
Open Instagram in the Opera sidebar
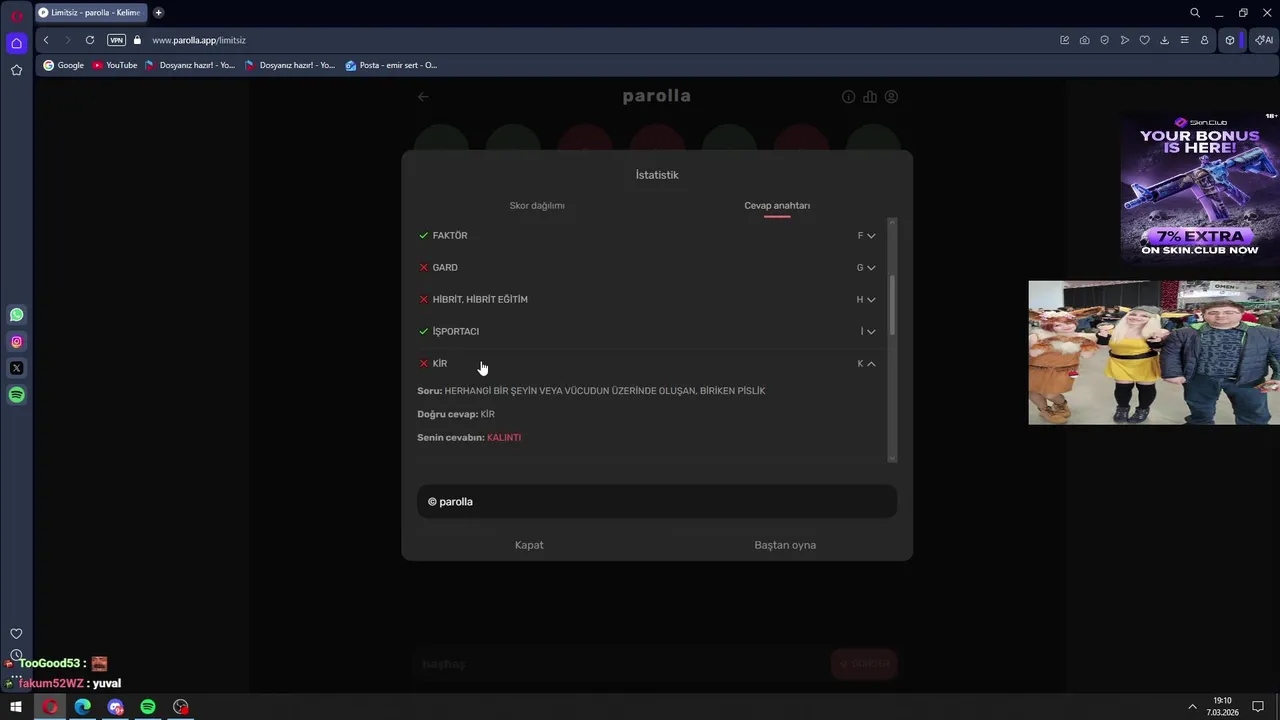(x=16, y=342)
